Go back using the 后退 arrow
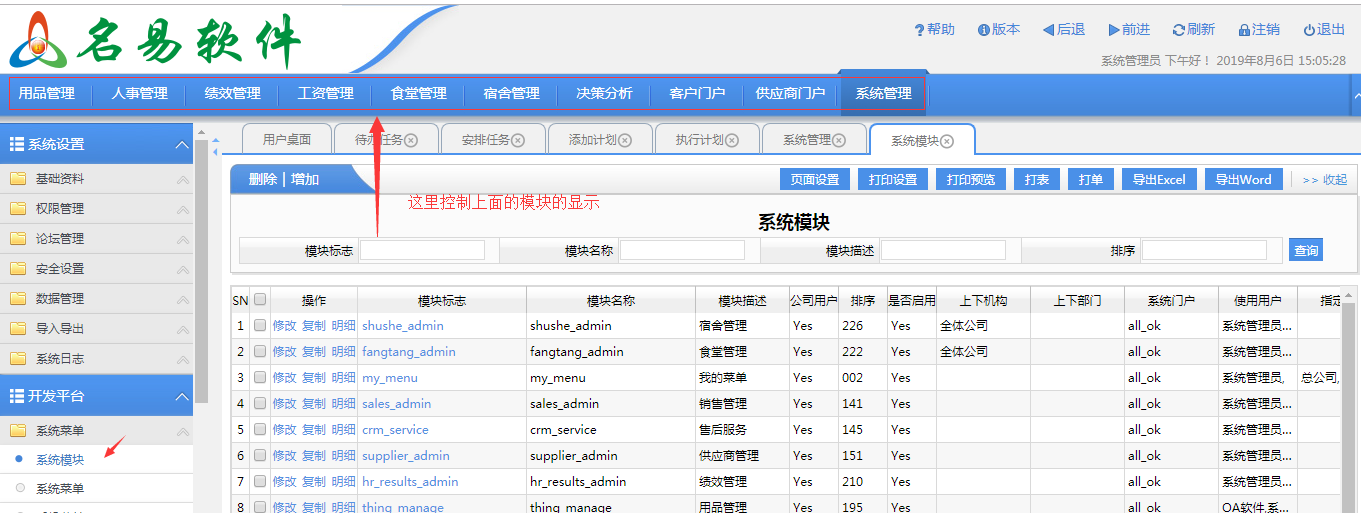 click(1048, 30)
